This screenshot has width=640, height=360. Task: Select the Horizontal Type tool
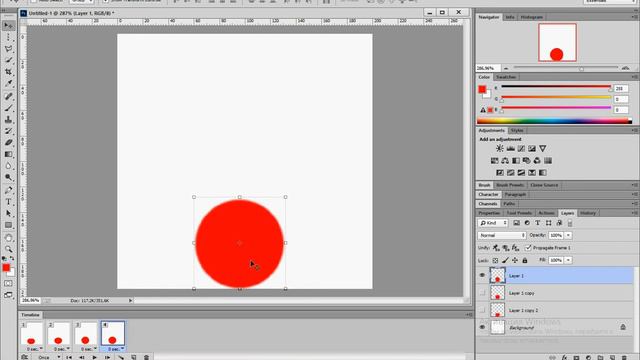click(8, 202)
